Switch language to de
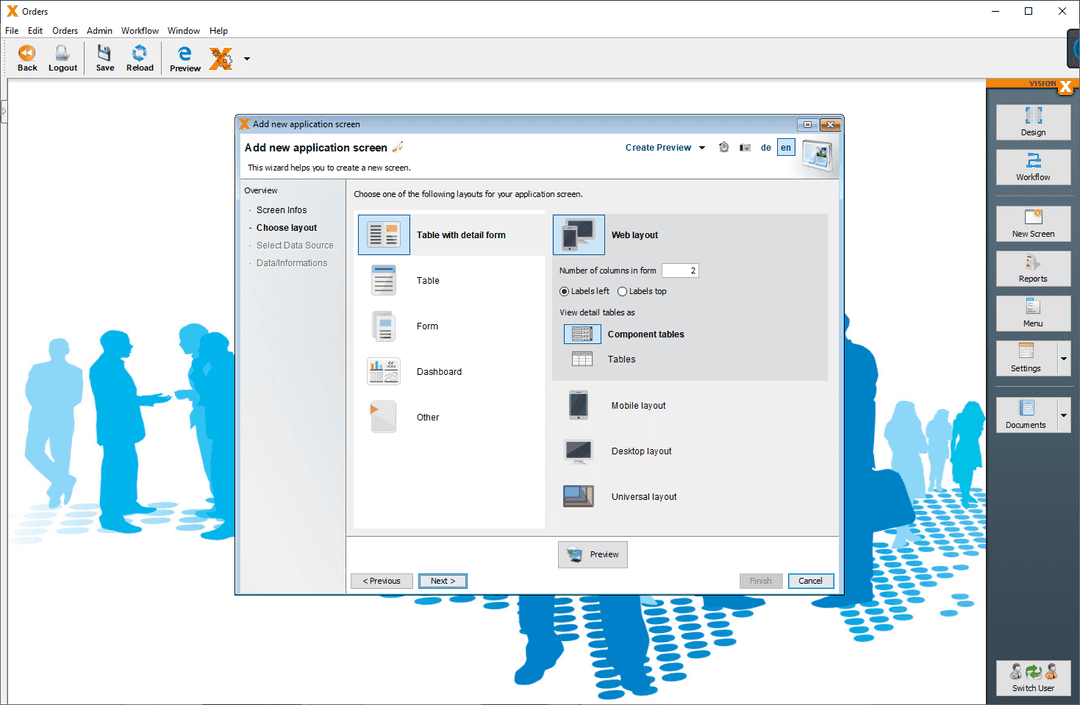 (x=765, y=147)
